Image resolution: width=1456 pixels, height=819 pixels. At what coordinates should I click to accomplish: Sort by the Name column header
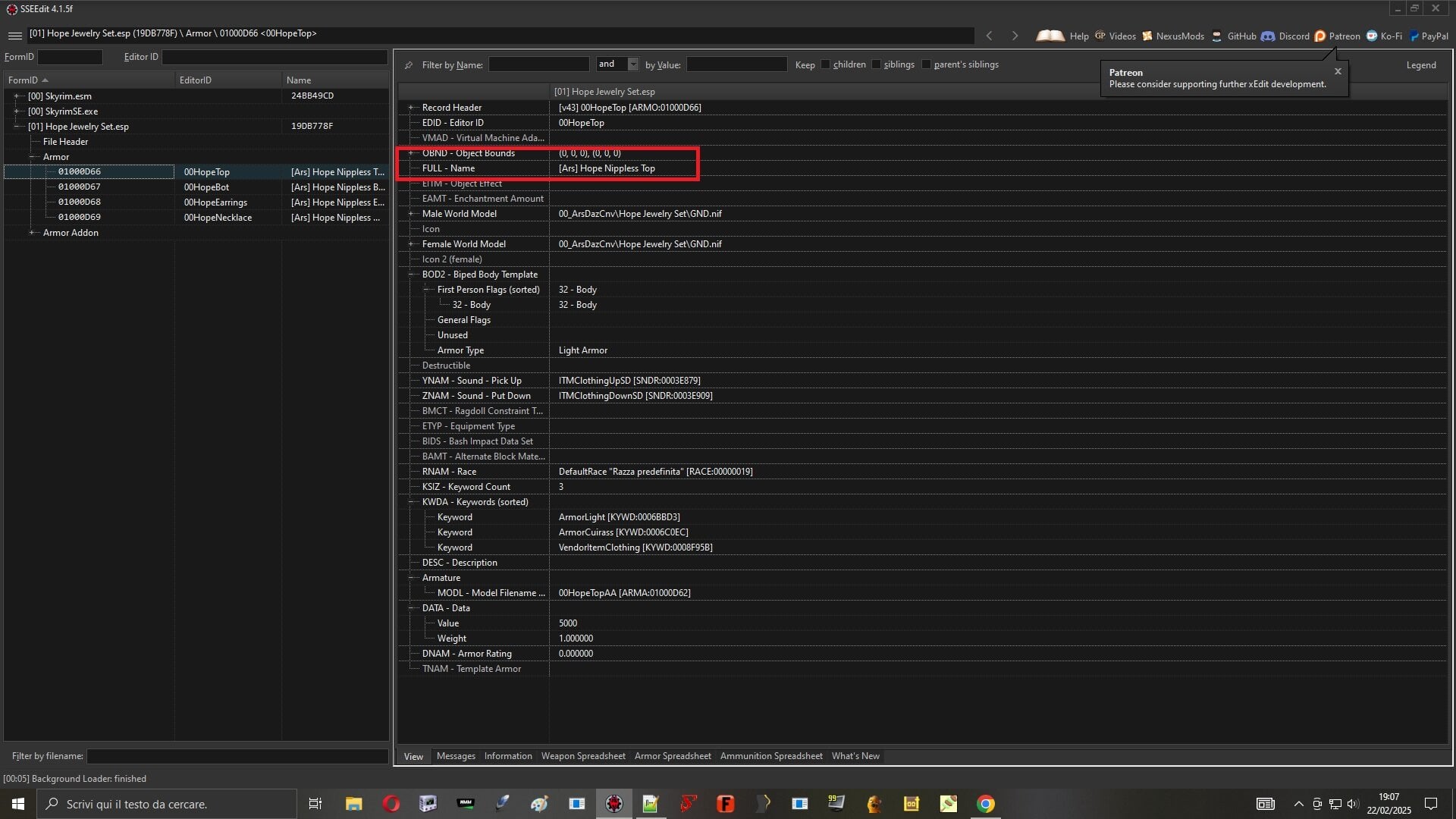(x=335, y=80)
